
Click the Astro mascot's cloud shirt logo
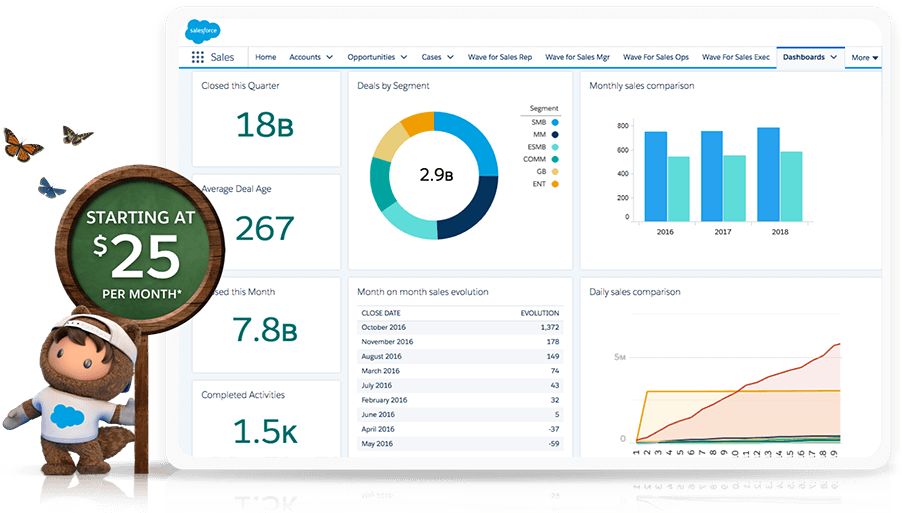click(x=67, y=416)
